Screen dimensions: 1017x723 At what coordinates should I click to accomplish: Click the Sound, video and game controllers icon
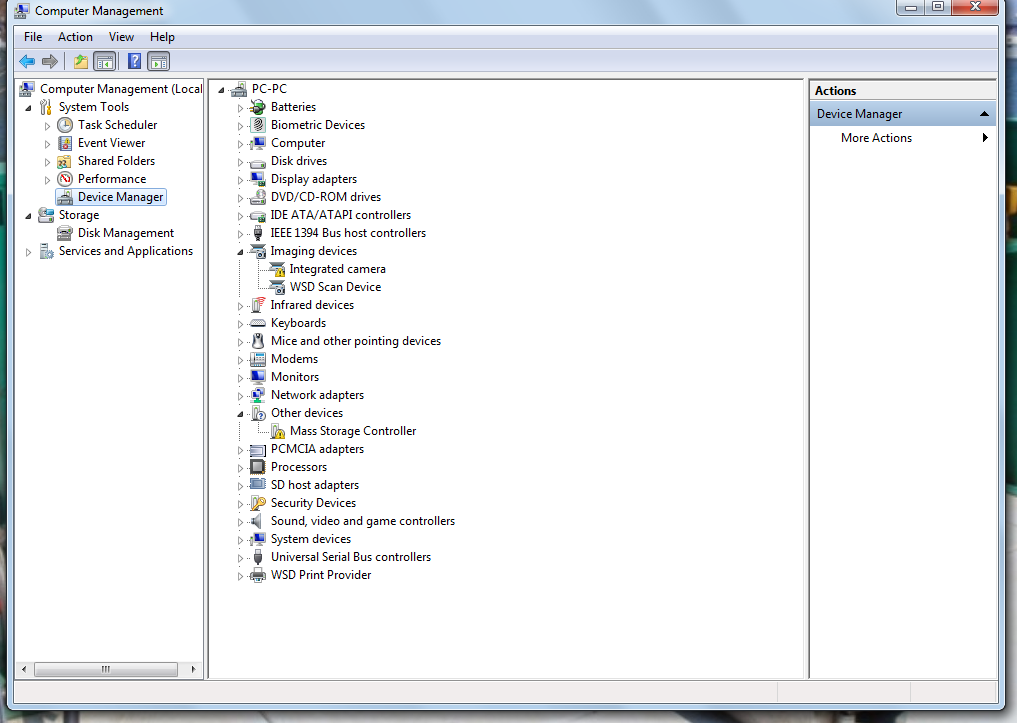coord(258,521)
